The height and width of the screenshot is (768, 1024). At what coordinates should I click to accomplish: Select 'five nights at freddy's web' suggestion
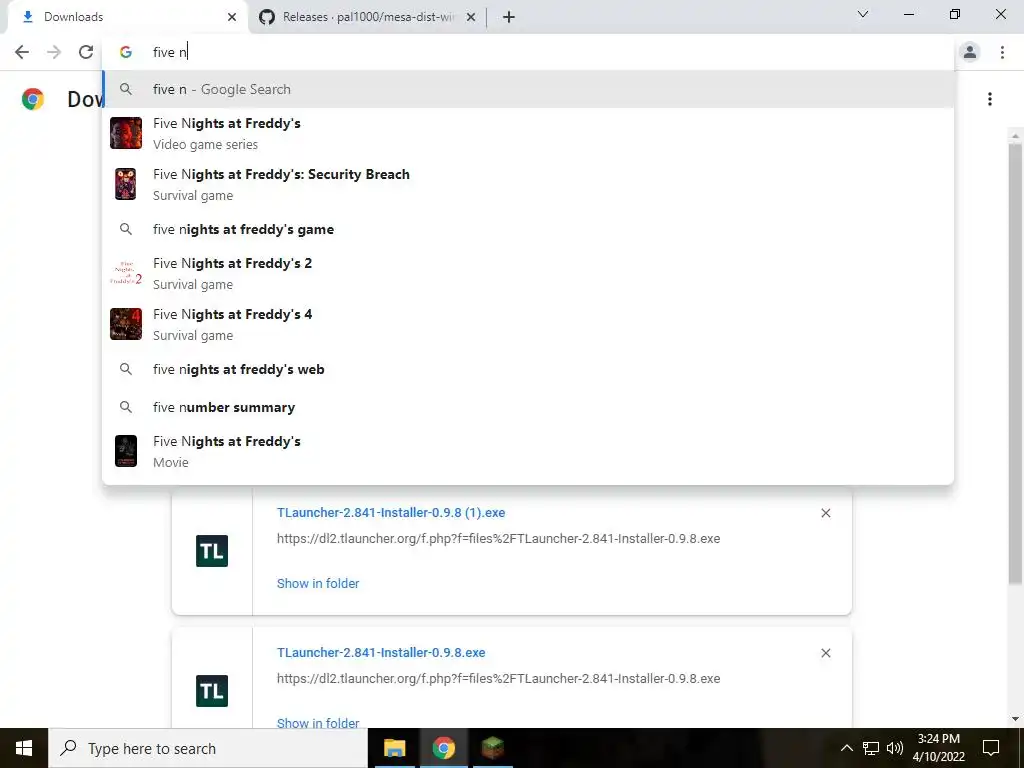(x=528, y=369)
